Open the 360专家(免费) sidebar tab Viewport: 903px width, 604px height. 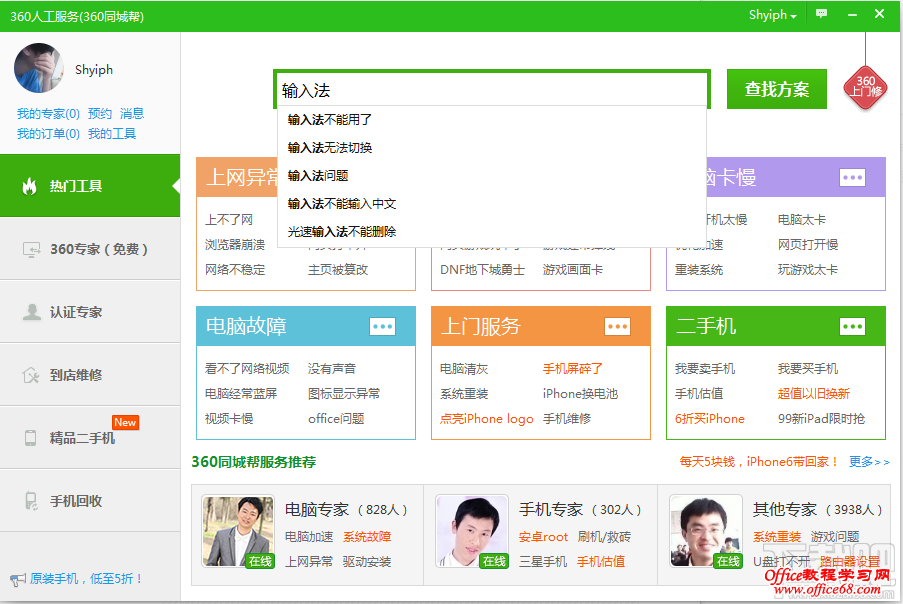coord(90,249)
